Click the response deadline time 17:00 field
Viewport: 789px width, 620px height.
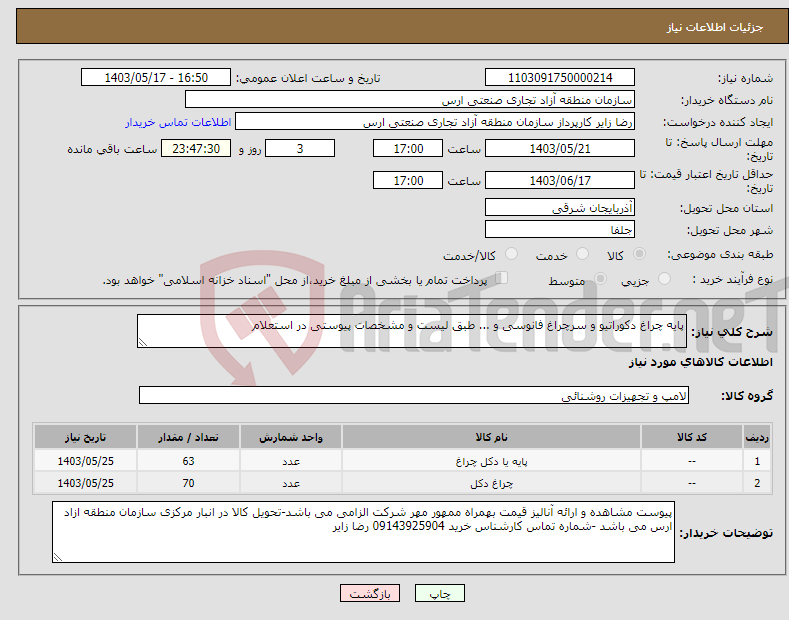tap(408, 148)
